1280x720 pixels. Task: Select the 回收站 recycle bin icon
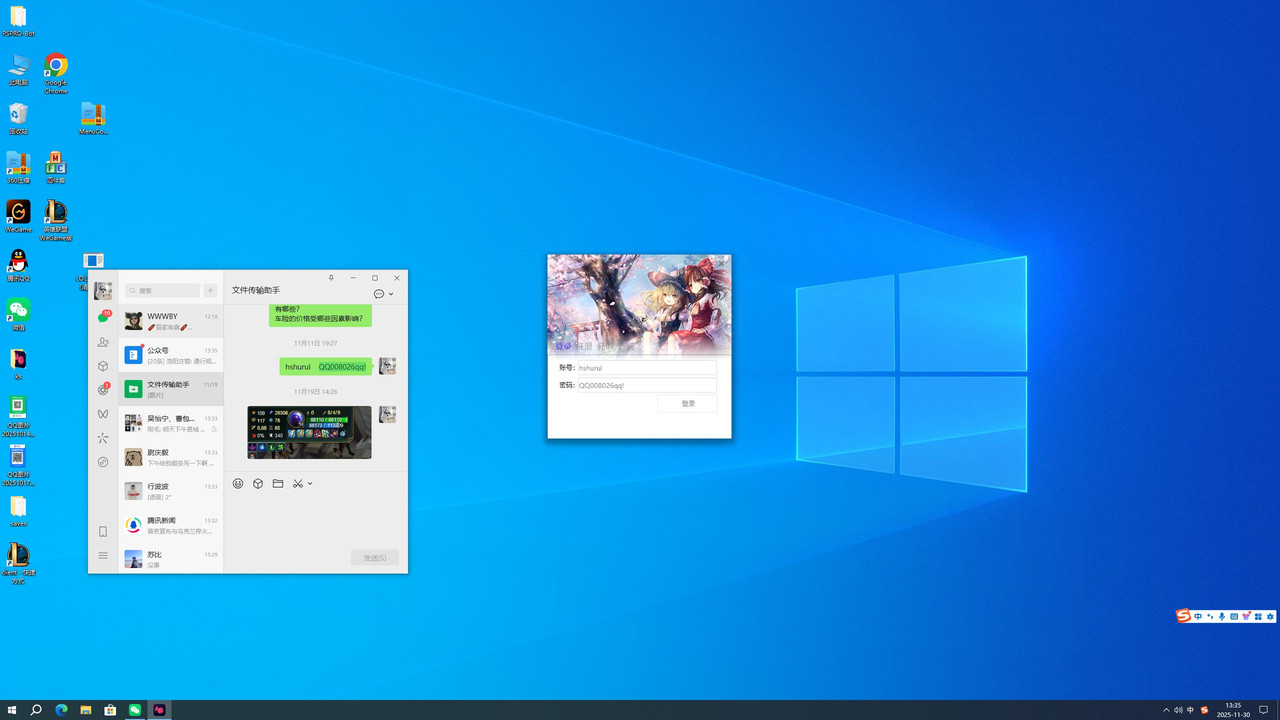click(x=18, y=118)
